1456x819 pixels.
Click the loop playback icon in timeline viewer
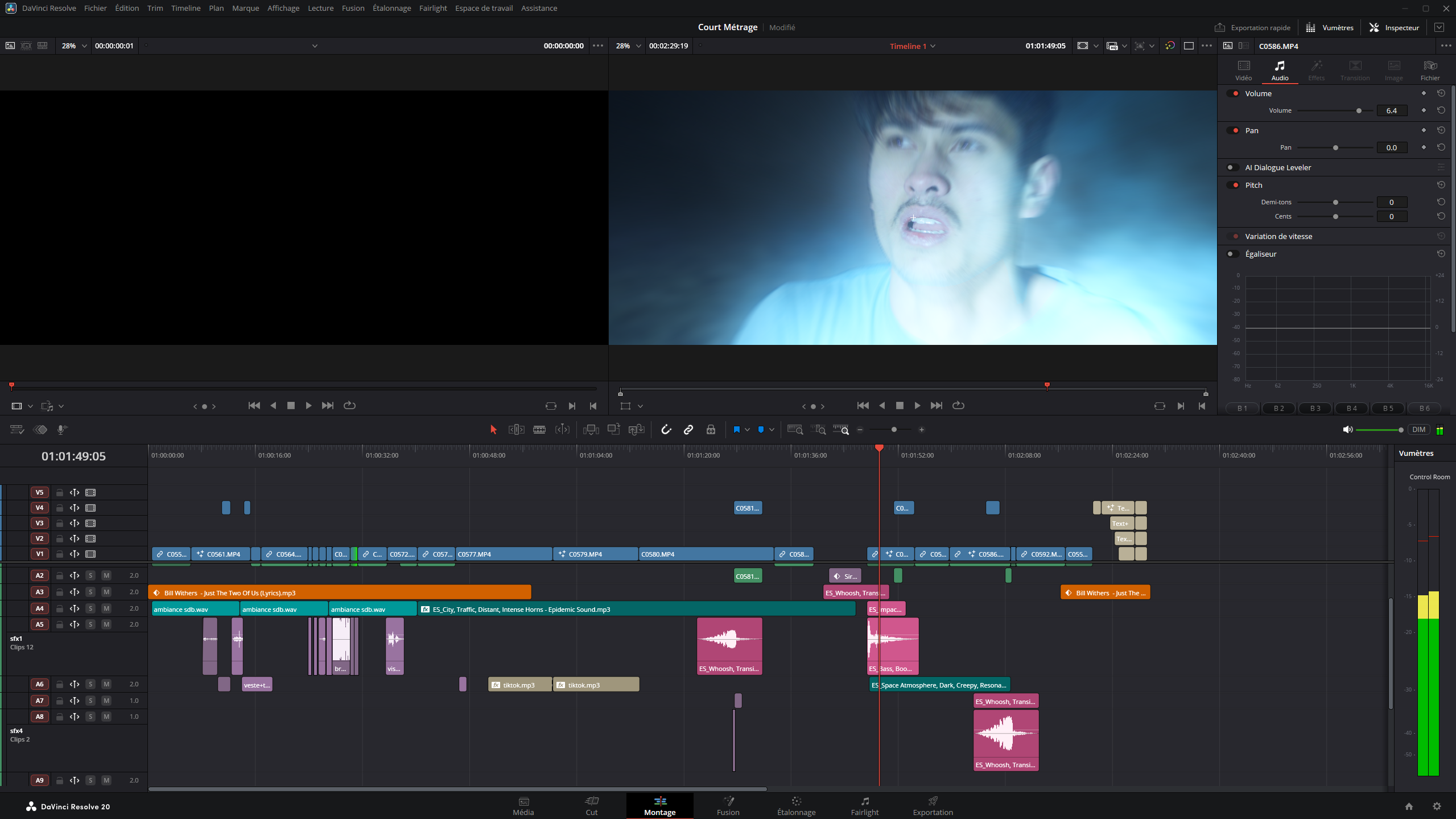point(958,405)
